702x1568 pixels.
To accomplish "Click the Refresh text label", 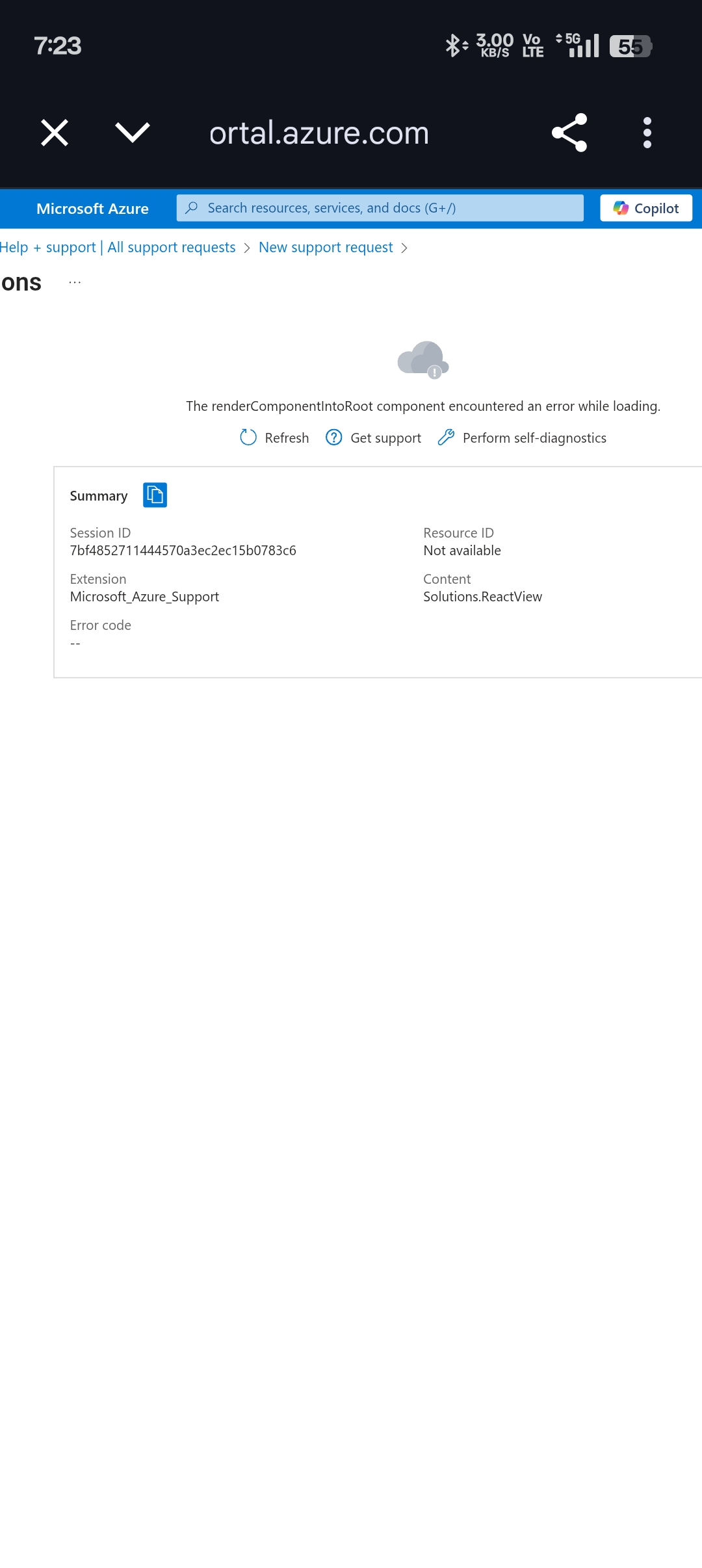I will pos(287,438).
